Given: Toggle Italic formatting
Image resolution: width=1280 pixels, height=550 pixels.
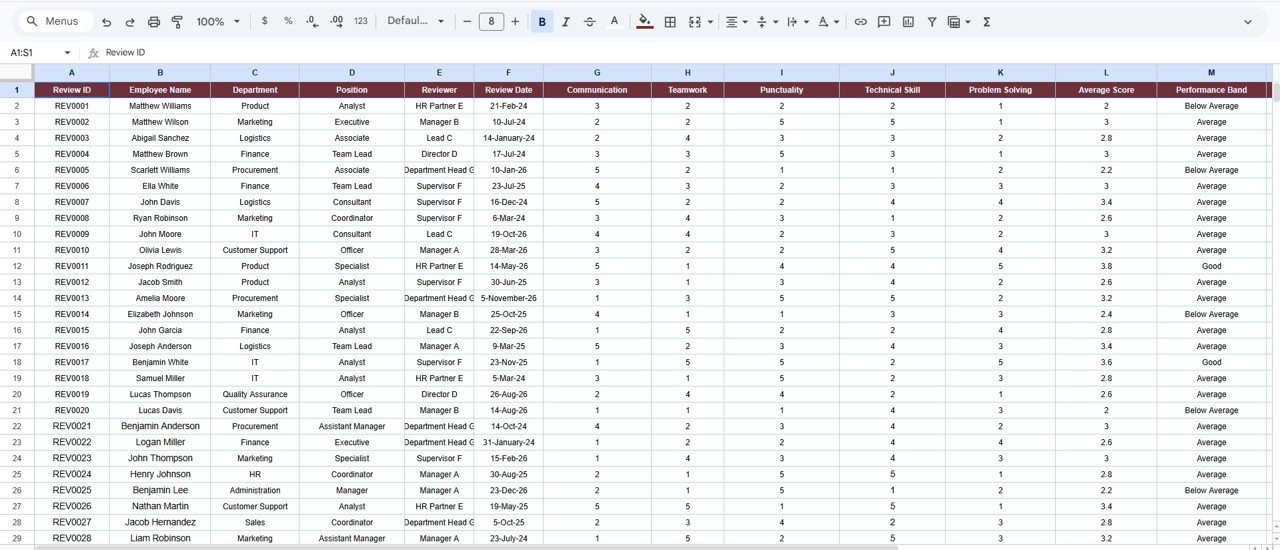Looking at the screenshot, I should click(566, 21).
